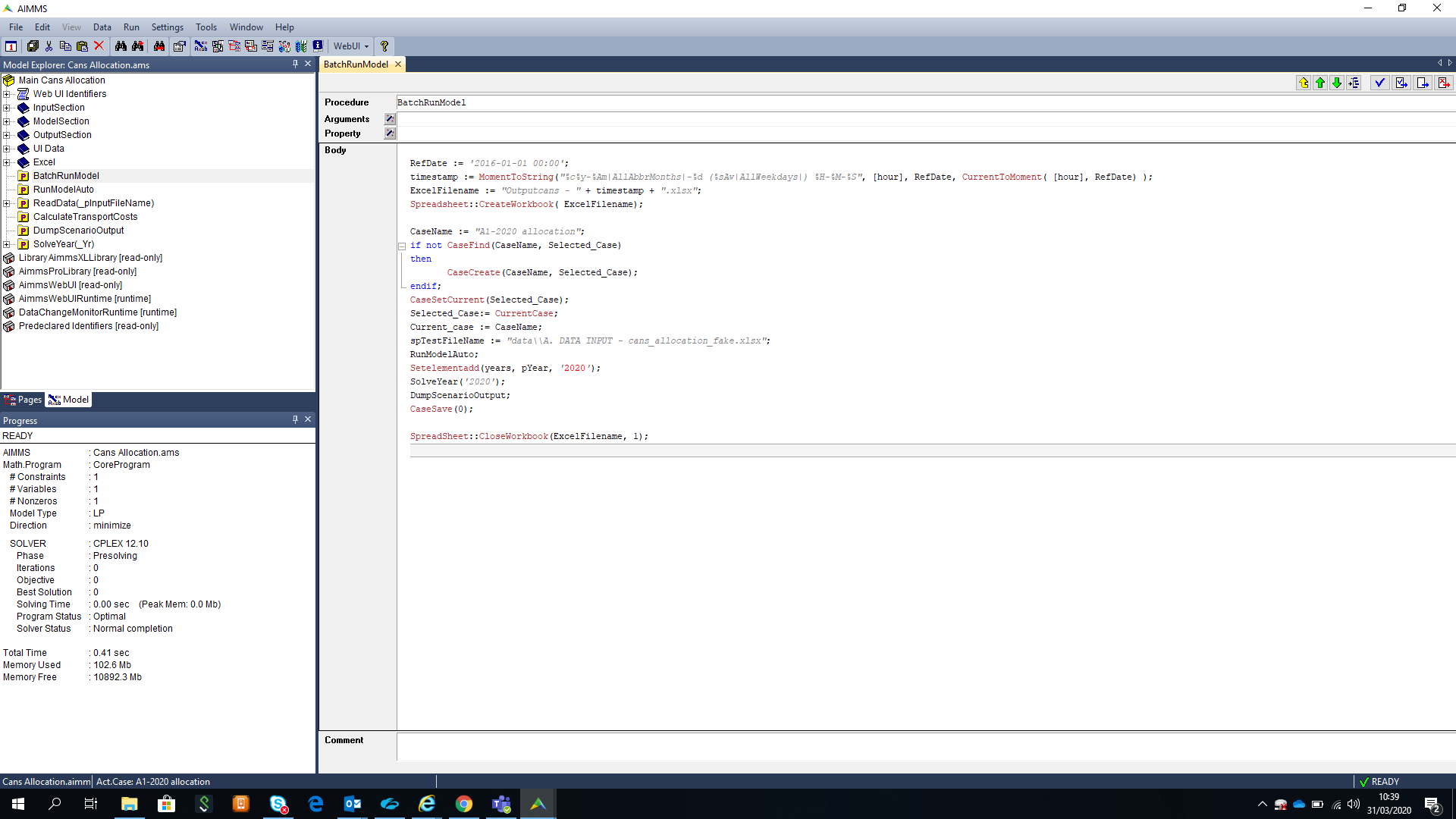Viewport: 1456px width, 819px height.
Task: Click the blue checkmark Check icon
Action: tap(1380, 83)
